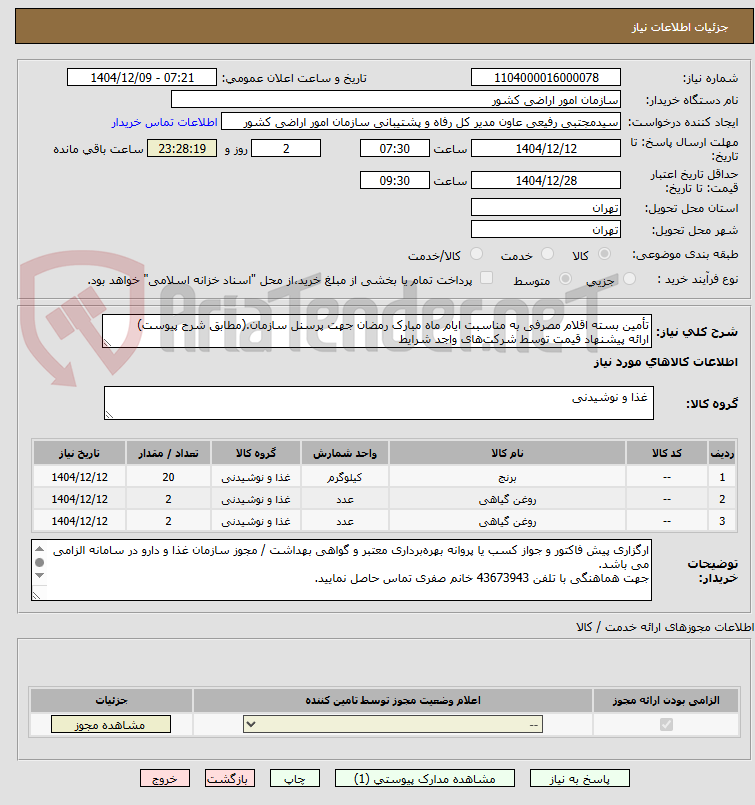This screenshot has width=755, height=805.
Task: Click the بازگشت back button
Action: point(229,778)
